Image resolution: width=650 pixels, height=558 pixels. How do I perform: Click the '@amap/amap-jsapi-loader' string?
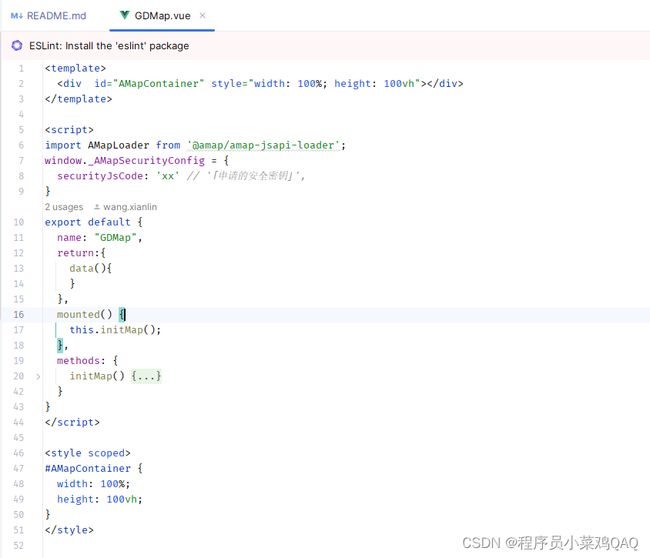tap(263, 145)
